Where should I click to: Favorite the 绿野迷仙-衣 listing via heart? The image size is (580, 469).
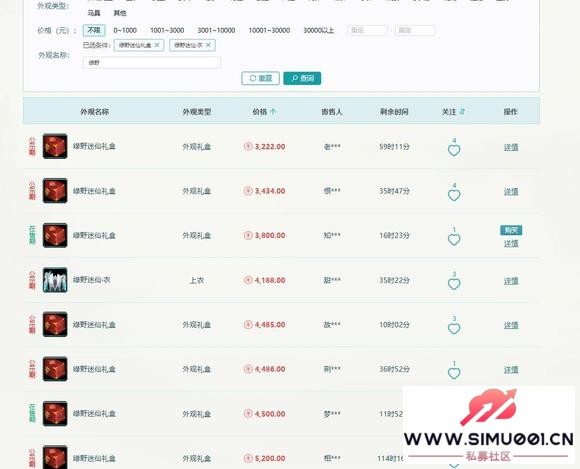(454, 284)
